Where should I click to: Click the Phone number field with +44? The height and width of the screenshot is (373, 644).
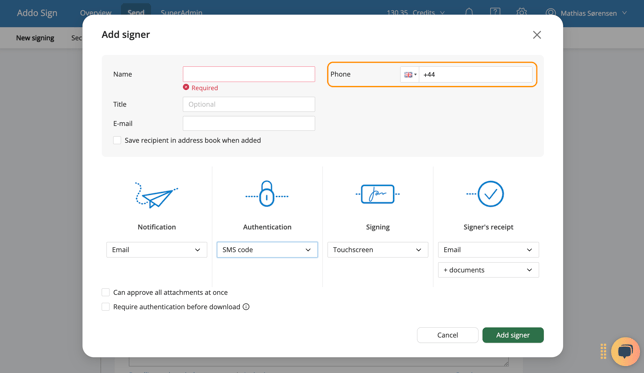[x=475, y=74]
